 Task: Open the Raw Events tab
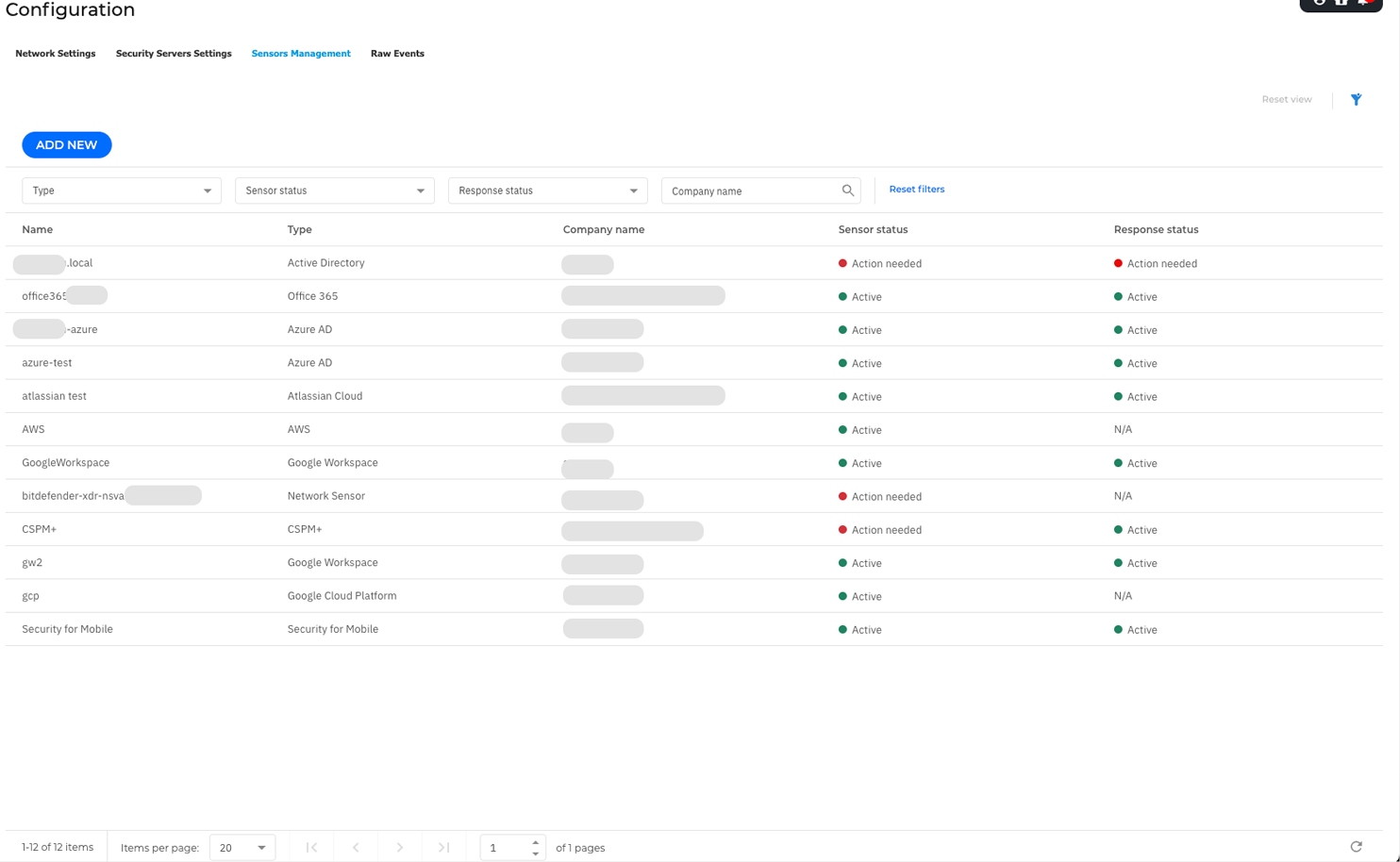click(397, 54)
